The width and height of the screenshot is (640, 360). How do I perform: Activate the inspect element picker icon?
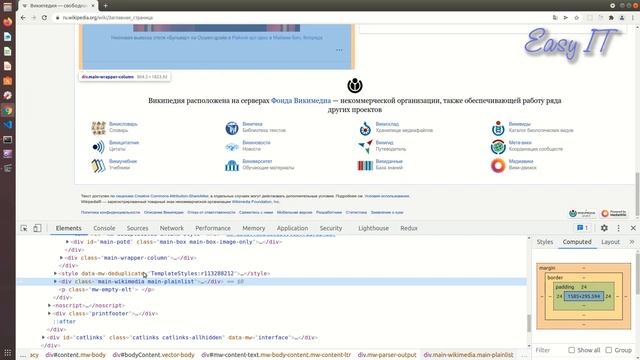click(x=24, y=228)
